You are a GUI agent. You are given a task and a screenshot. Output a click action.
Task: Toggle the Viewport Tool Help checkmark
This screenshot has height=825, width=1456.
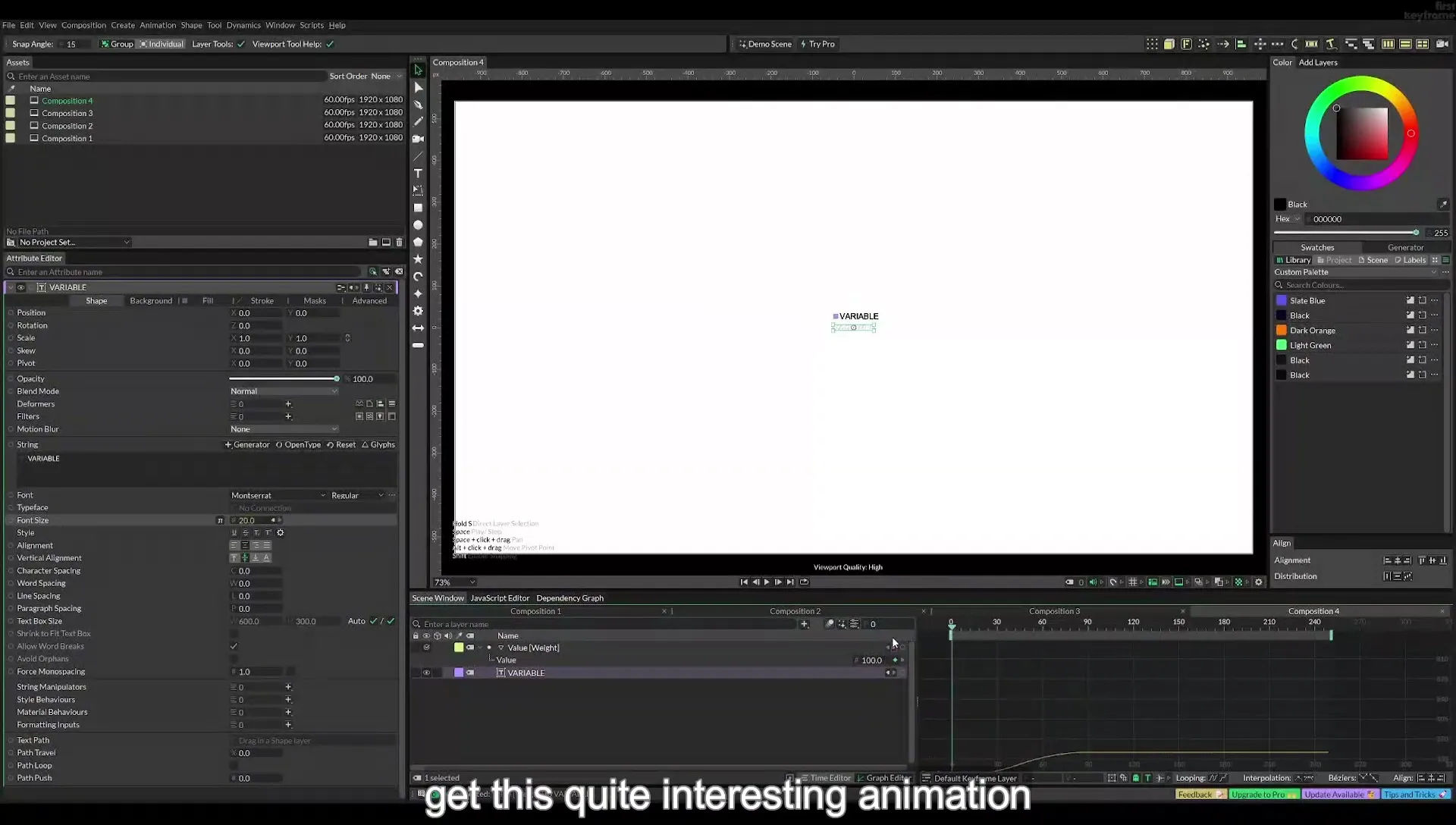(x=330, y=45)
